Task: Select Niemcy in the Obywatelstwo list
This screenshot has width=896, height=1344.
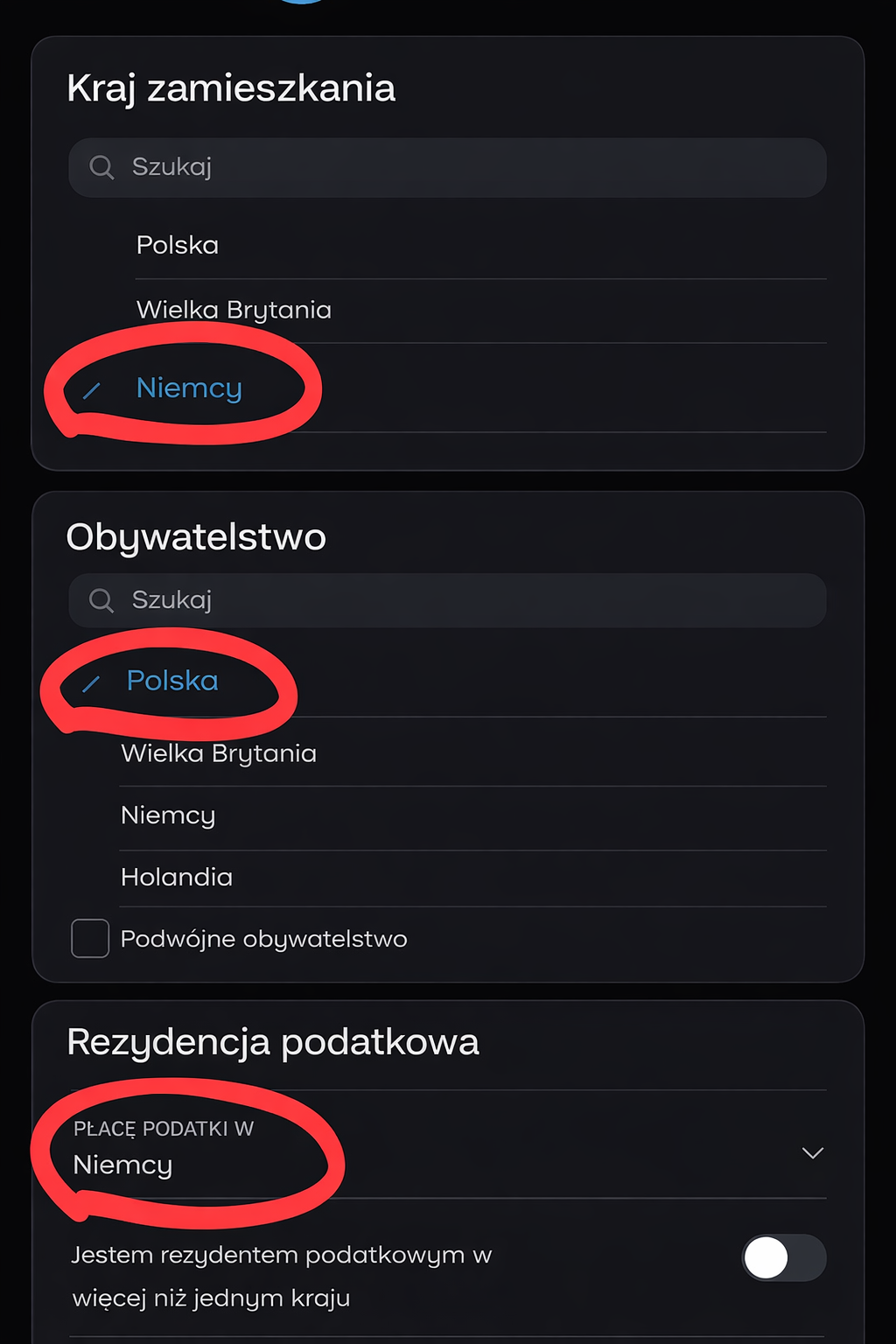Action: [x=168, y=815]
